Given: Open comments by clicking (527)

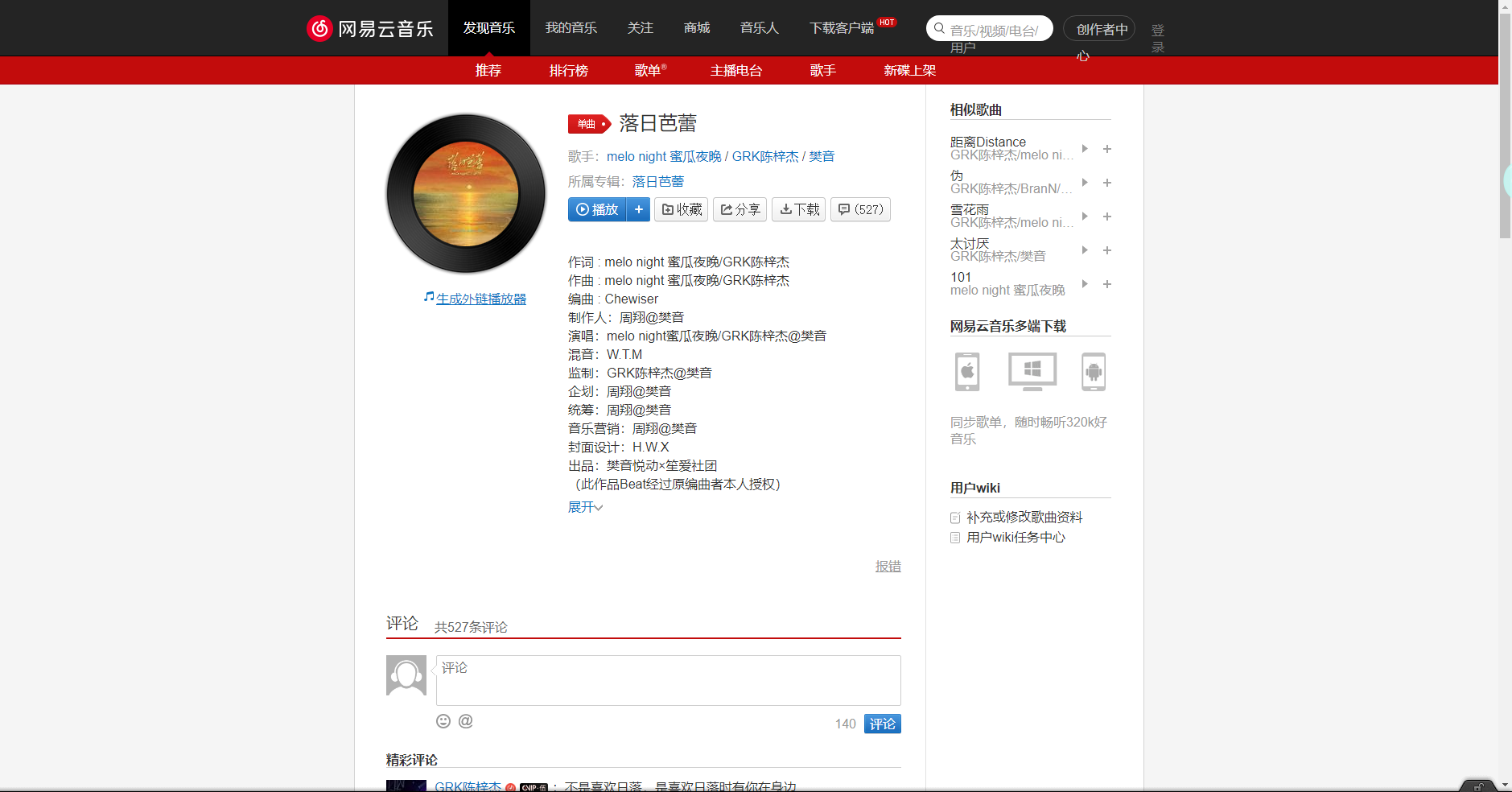Looking at the screenshot, I should click(860, 209).
